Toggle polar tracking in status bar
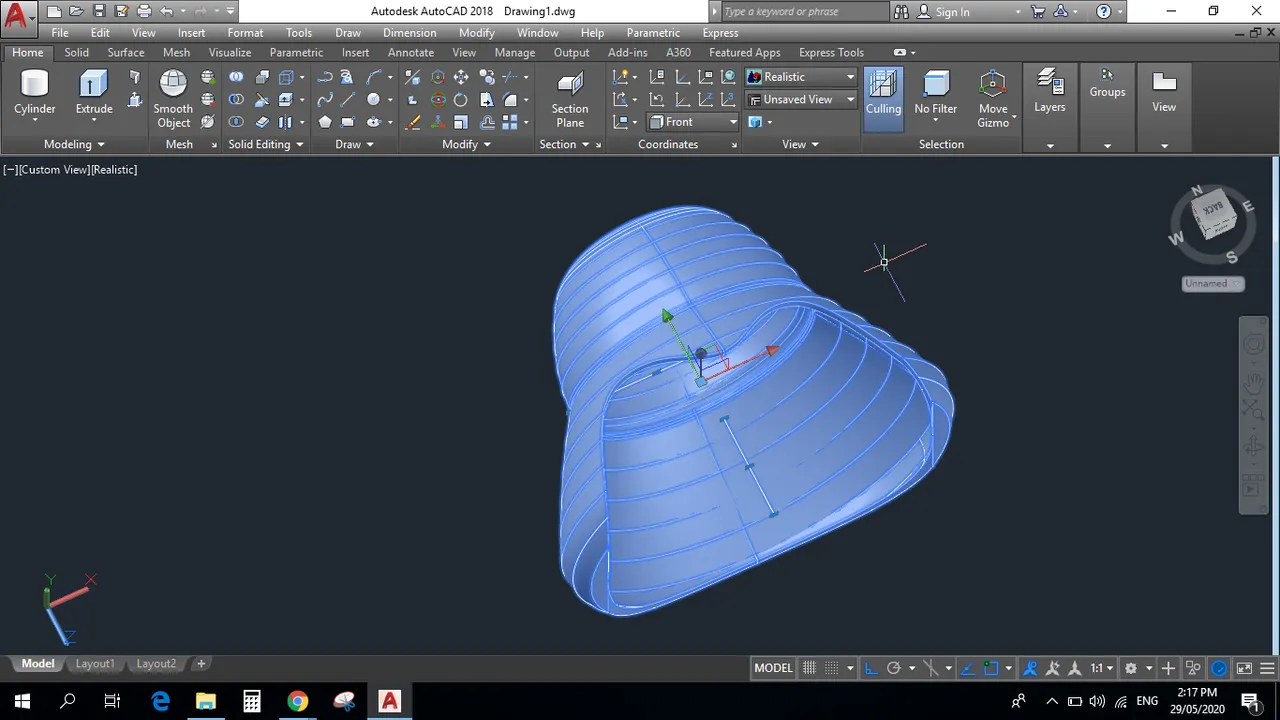This screenshot has height=720, width=1280. [894, 668]
